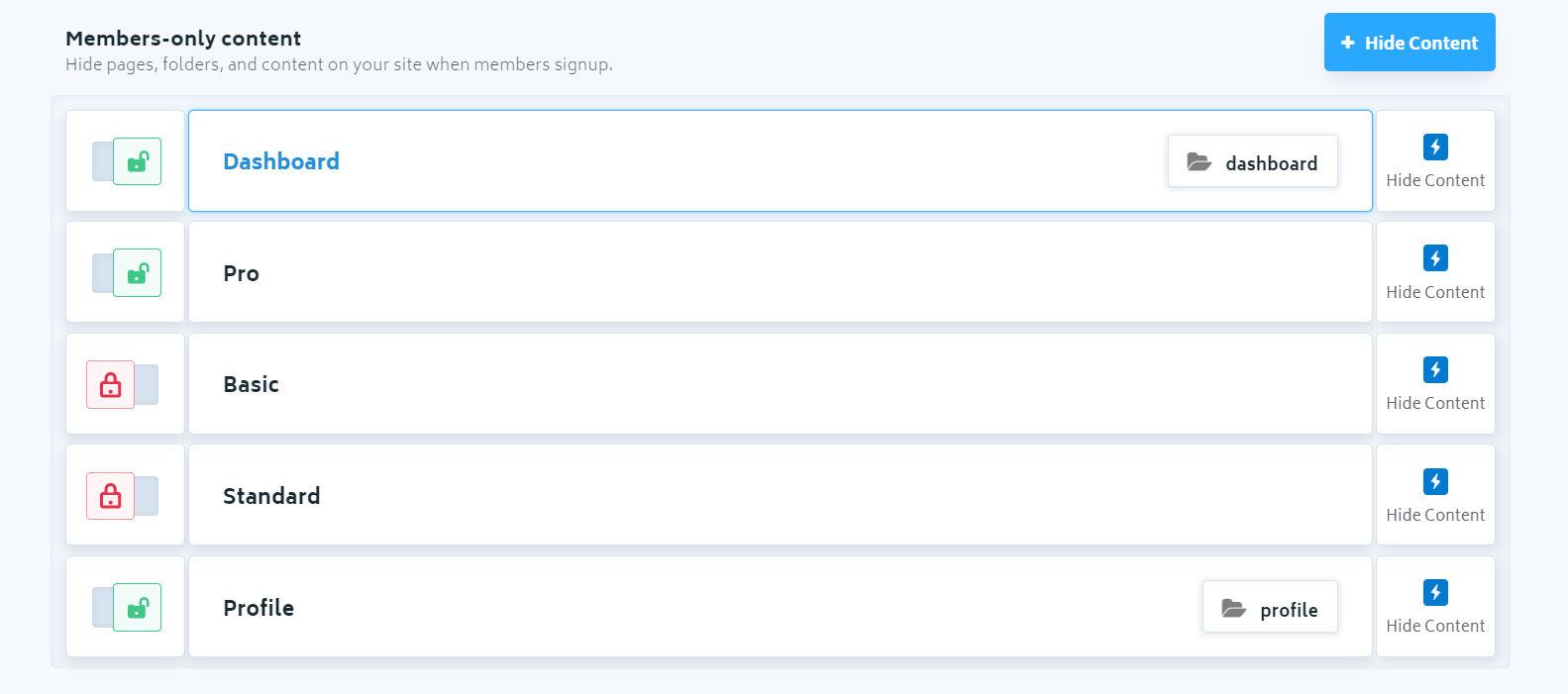Click plus icon on Hide Content button
The height and width of the screenshot is (694, 1568).
(x=1347, y=43)
